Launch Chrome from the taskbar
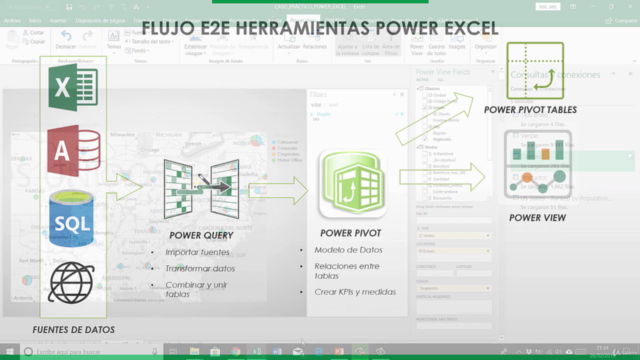640x360 pixels. pyautogui.click(x=236, y=351)
